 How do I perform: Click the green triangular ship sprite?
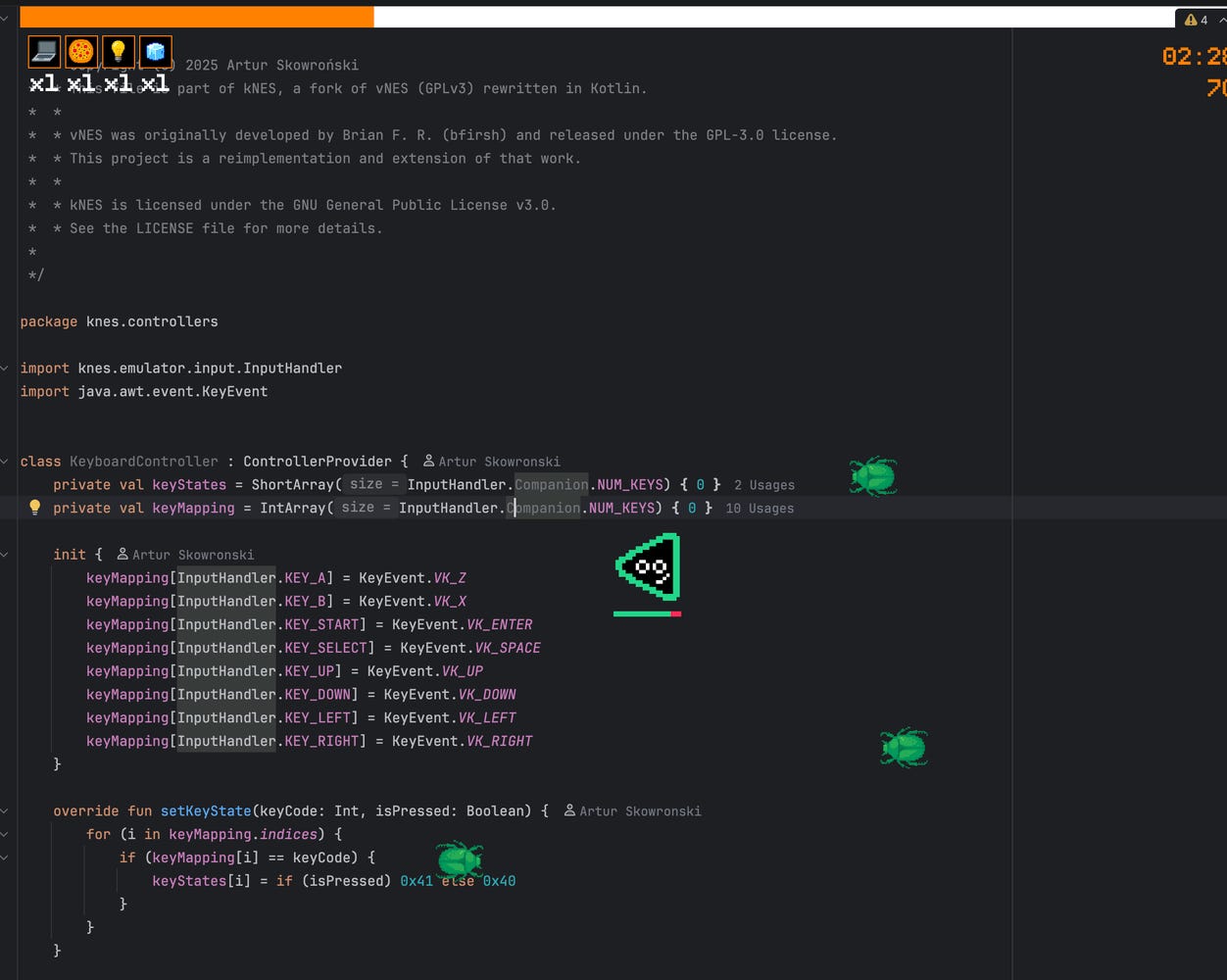pyautogui.click(x=649, y=566)
